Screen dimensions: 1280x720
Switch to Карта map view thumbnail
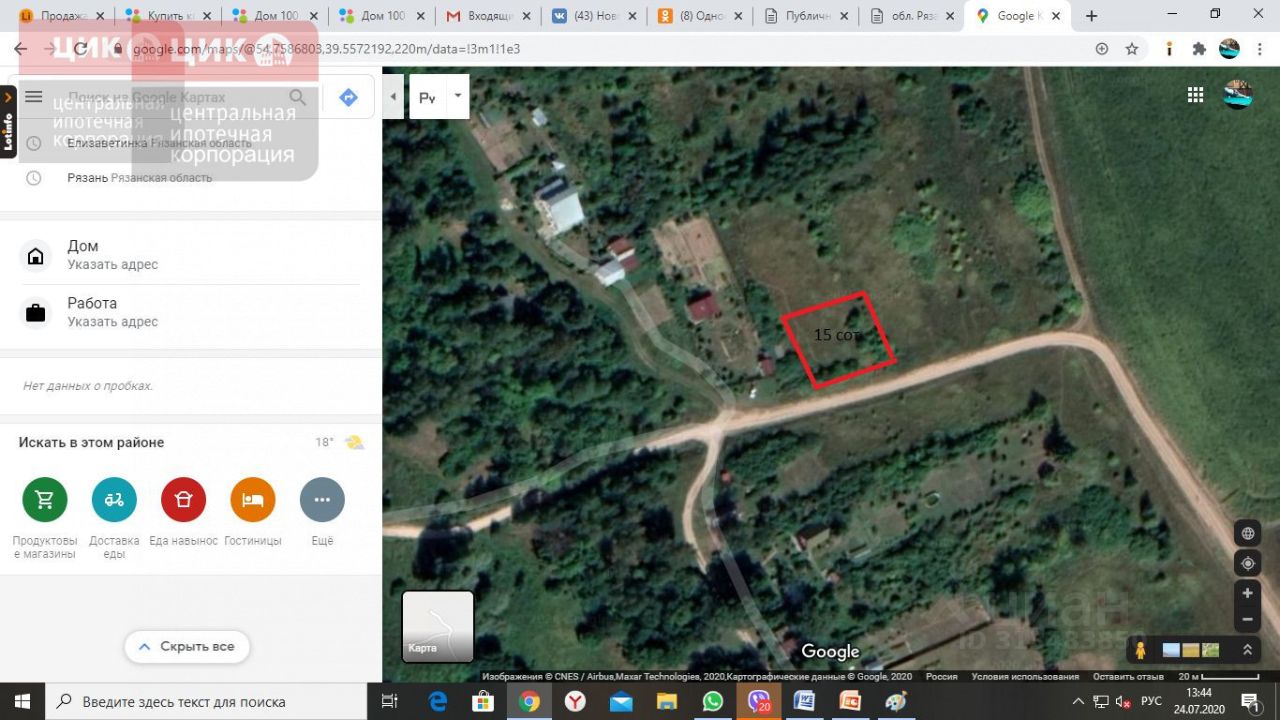point(438,627)
